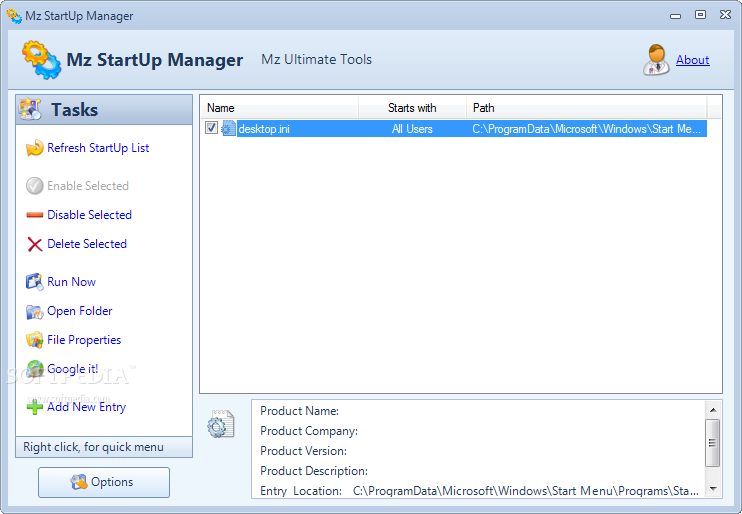742x514 pixels.
Task: Click the Product Company label
Action: pyautogui.click(x=309, y=431)
